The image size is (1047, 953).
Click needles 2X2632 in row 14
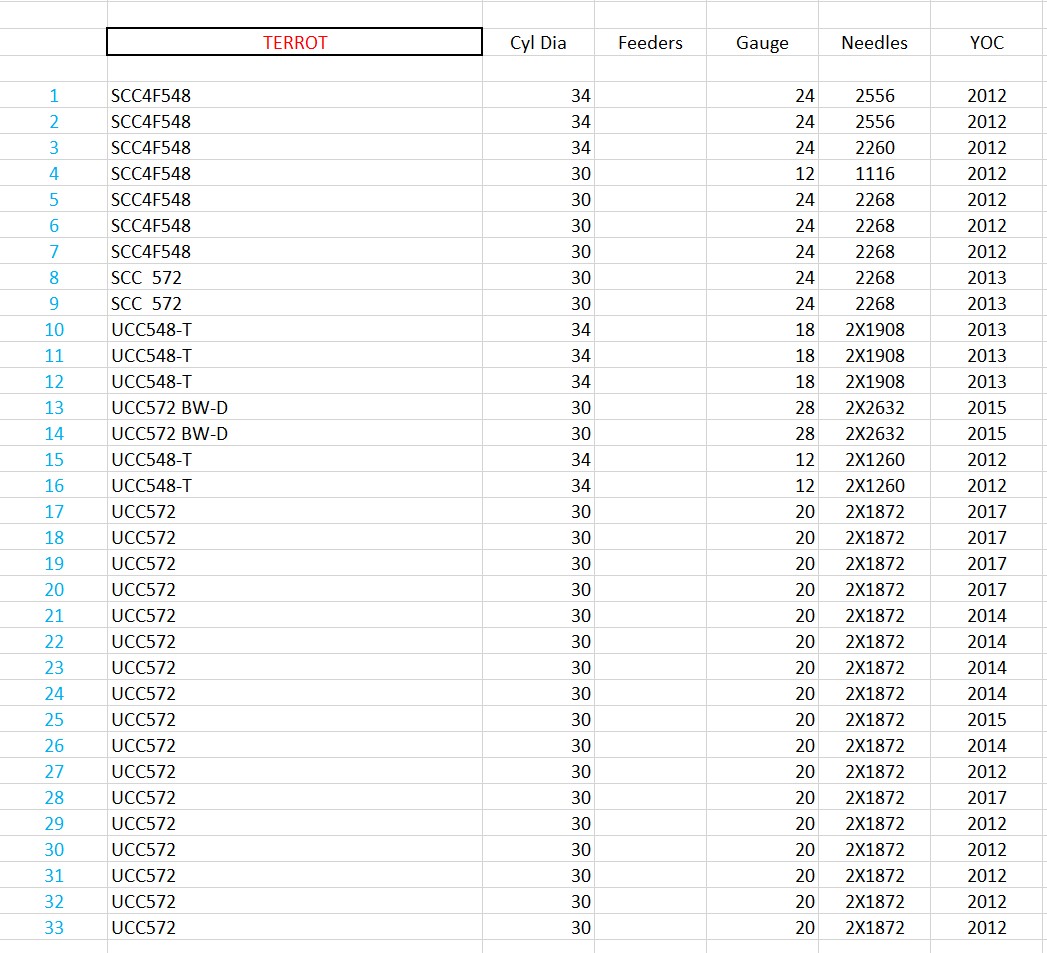pos(875,434)
